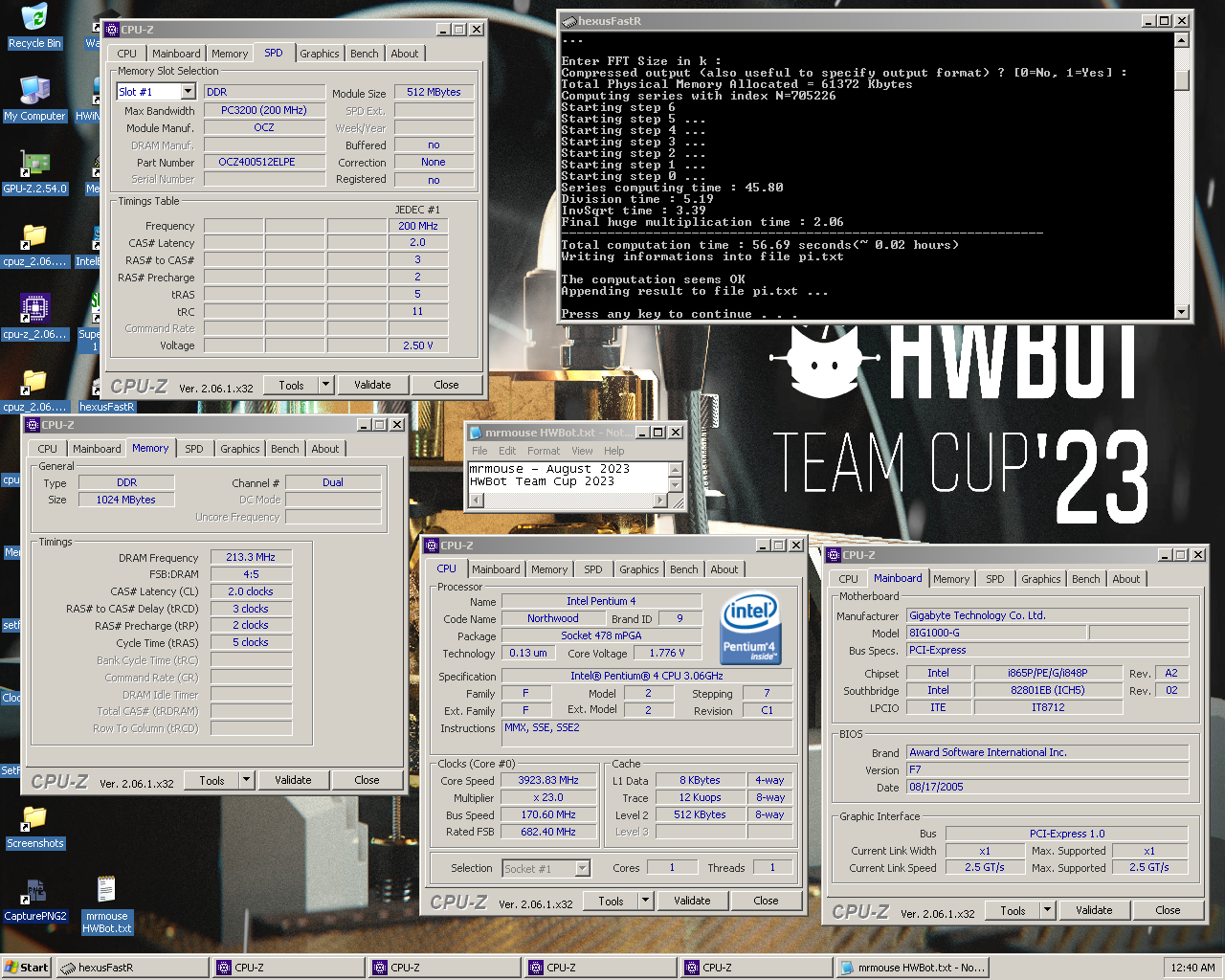The width and height of the screenshot is (1225, 980).
Task: Click the BIOS date 08/17/2005 field
Action: point(1048,787)
